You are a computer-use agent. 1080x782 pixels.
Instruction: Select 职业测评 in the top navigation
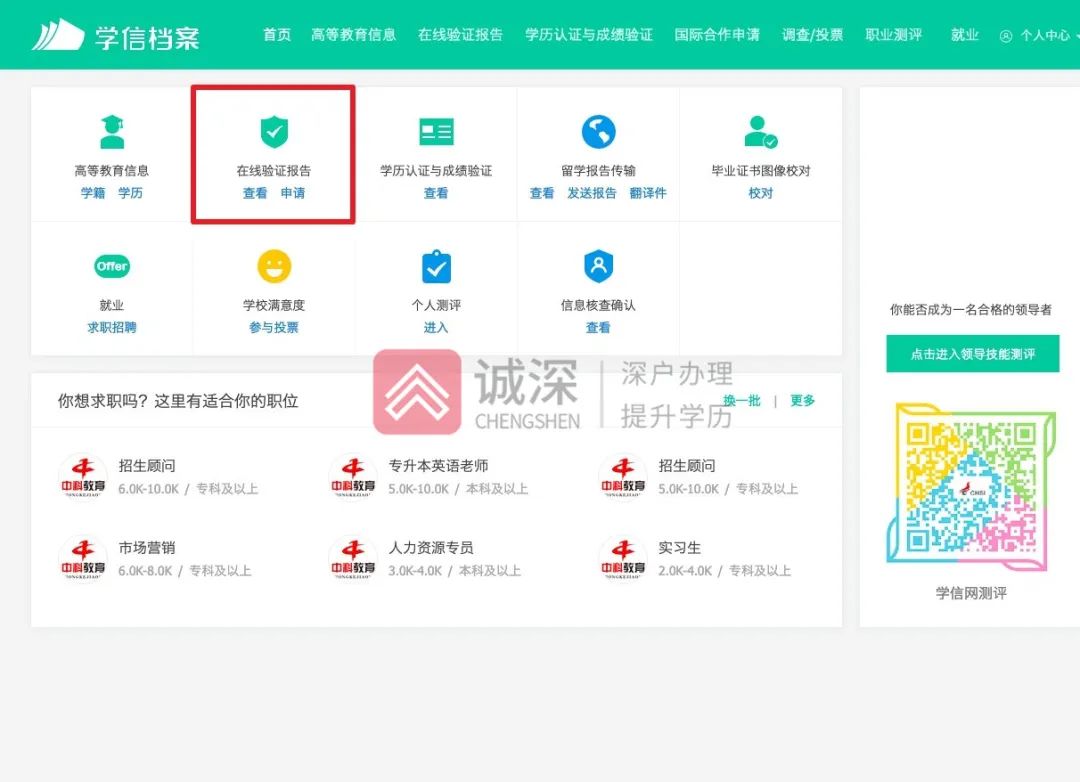[894, 33]
